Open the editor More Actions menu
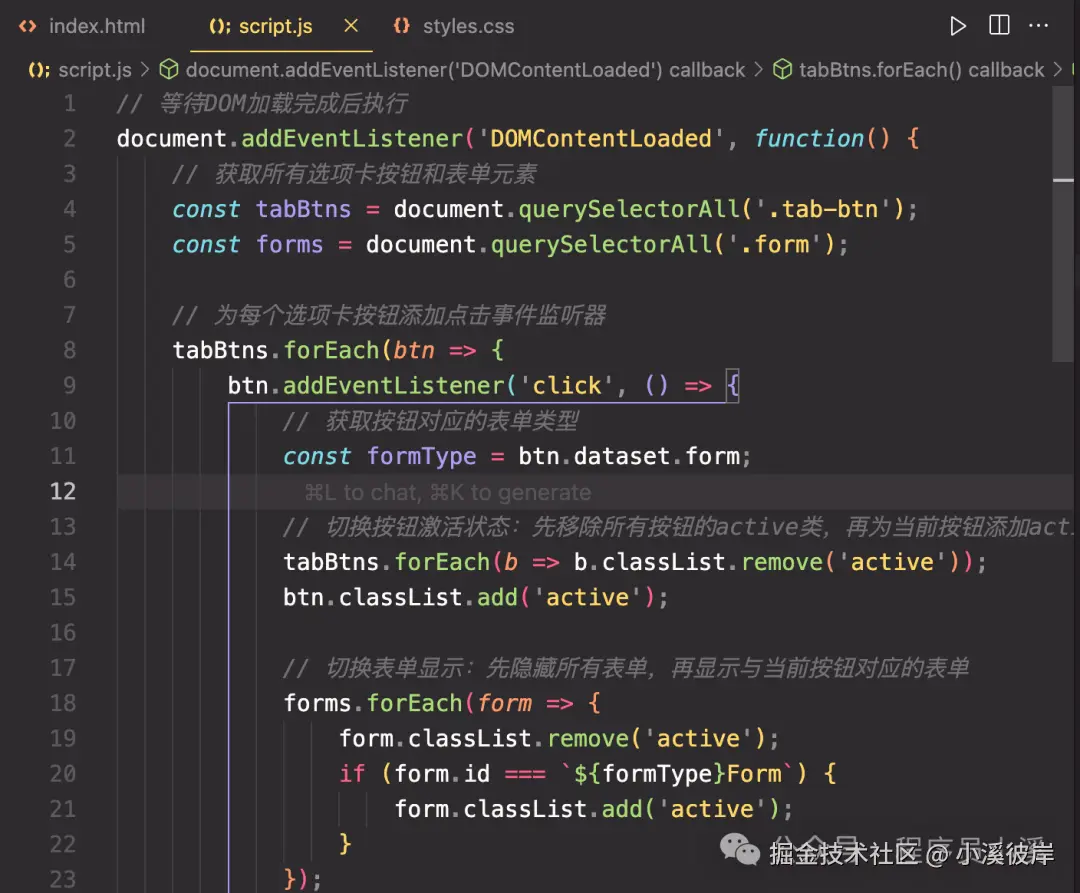 (1038, 25)
